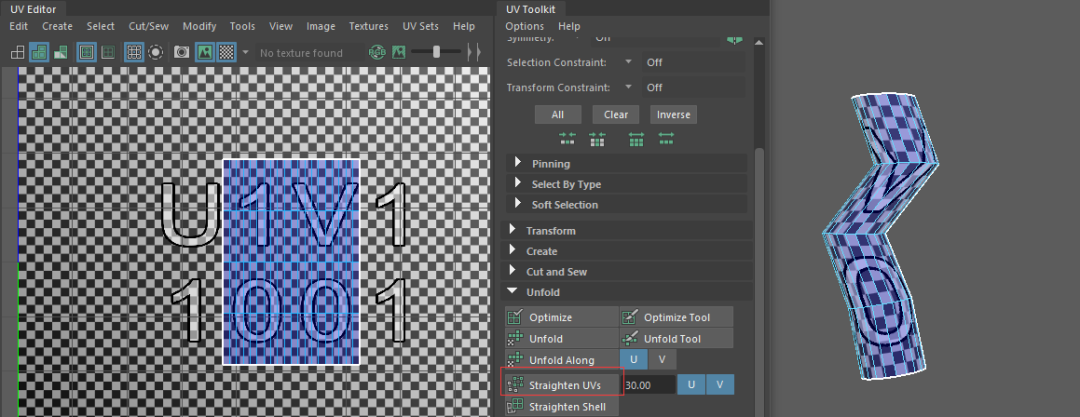Expand the Soft Selection section
The image size is (1080, 417).
(x=626, y=205)
